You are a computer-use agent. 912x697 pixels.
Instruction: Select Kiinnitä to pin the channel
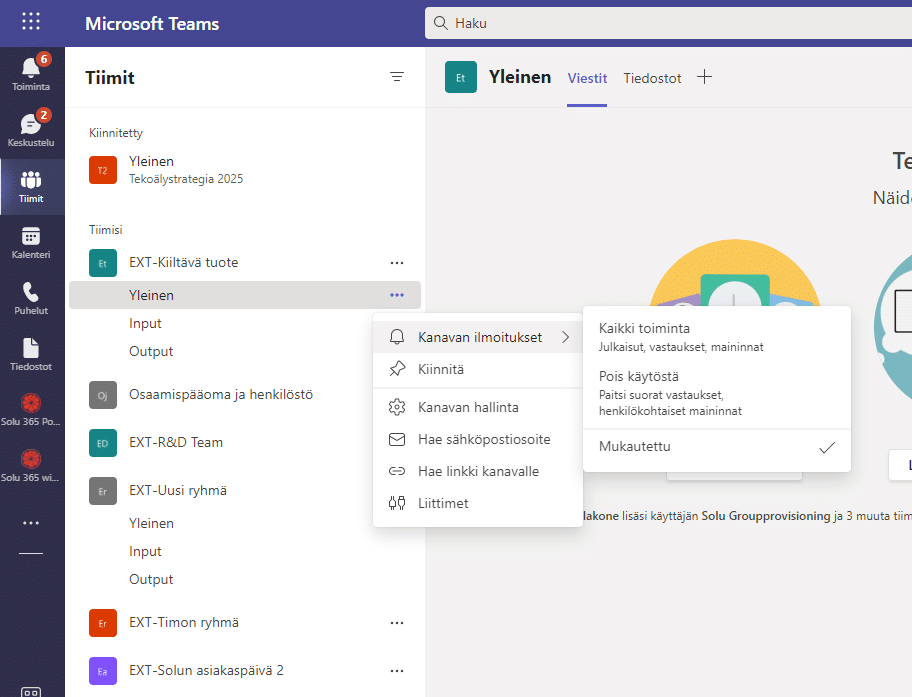478,369
